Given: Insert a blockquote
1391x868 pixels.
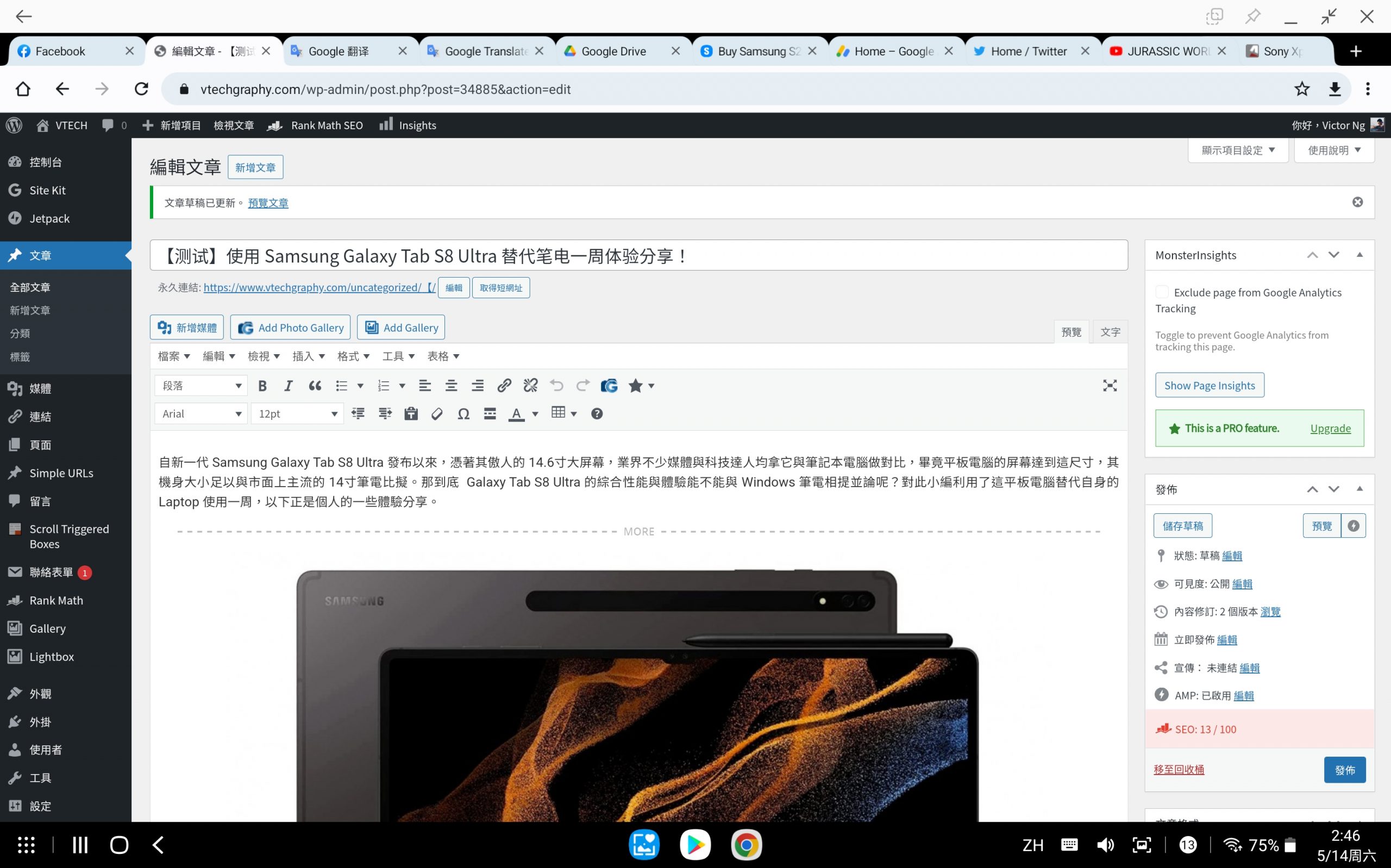Looking at the screenshot, I should tap(315, 386).
